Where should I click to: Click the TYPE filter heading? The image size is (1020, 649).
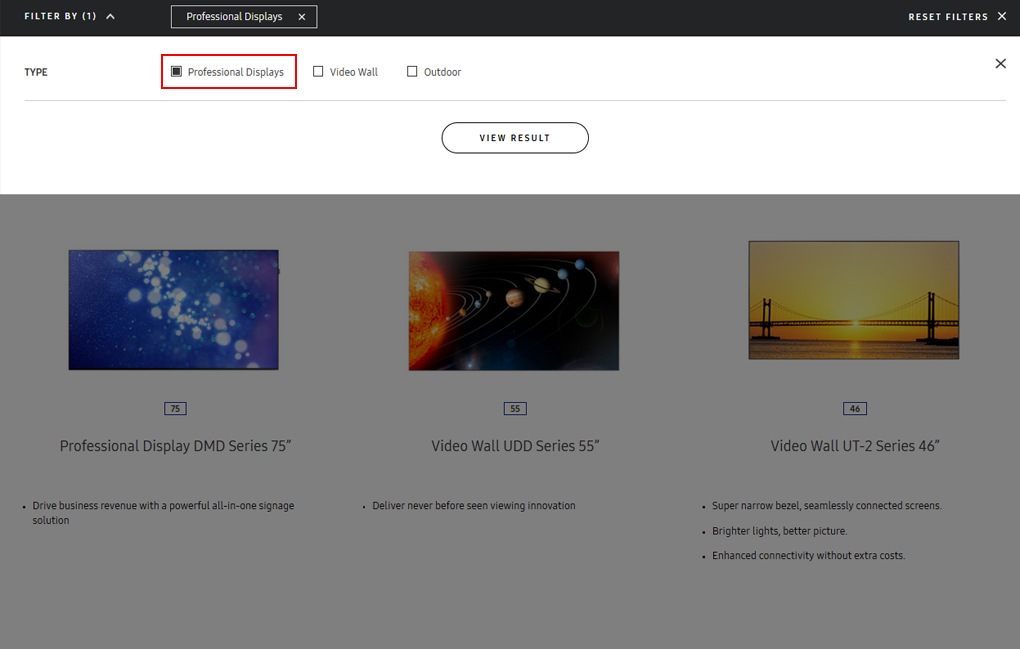tap(36, 72)
